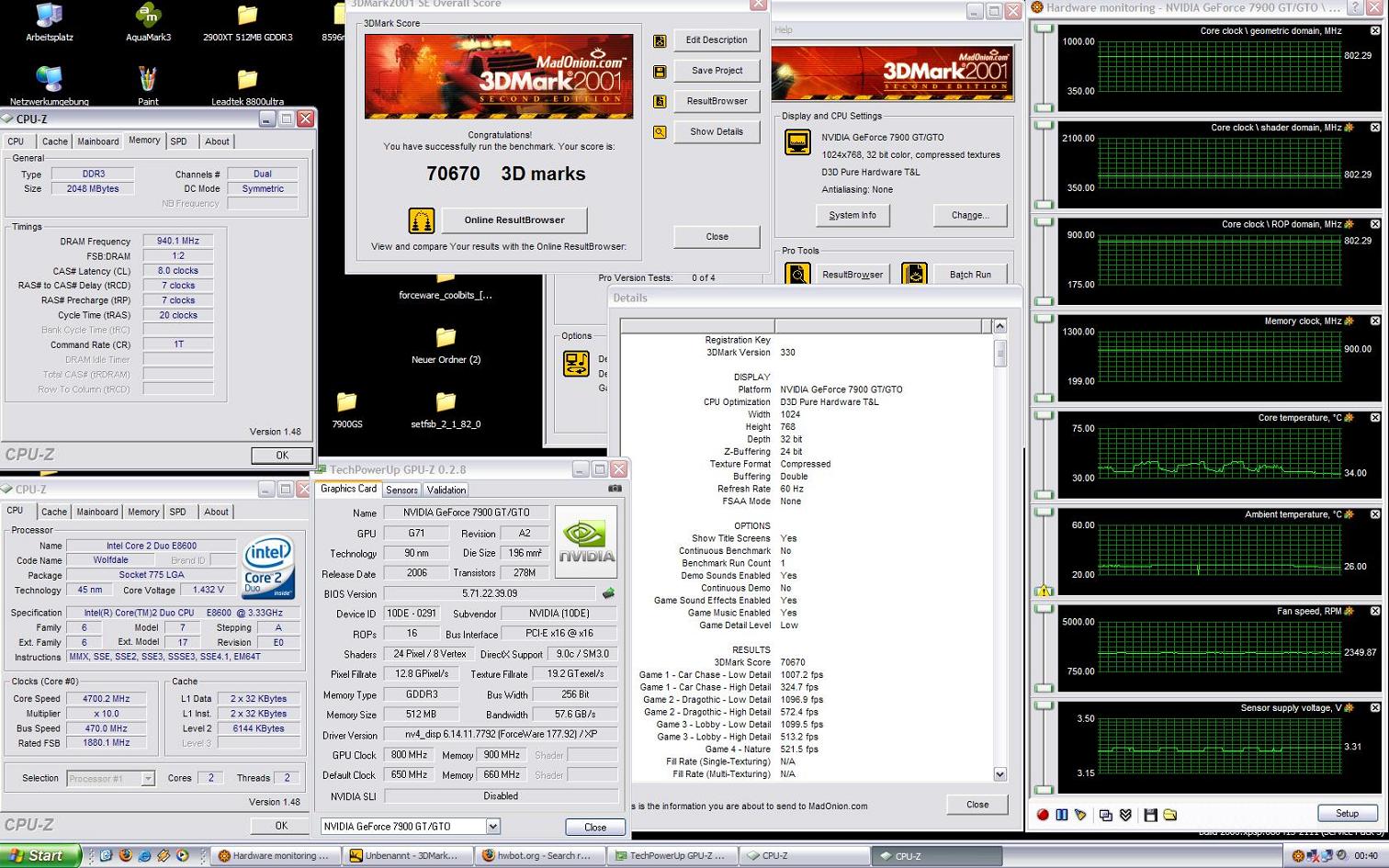
Task: Close the Core clock geometric domain graph
Action: 1375,30
